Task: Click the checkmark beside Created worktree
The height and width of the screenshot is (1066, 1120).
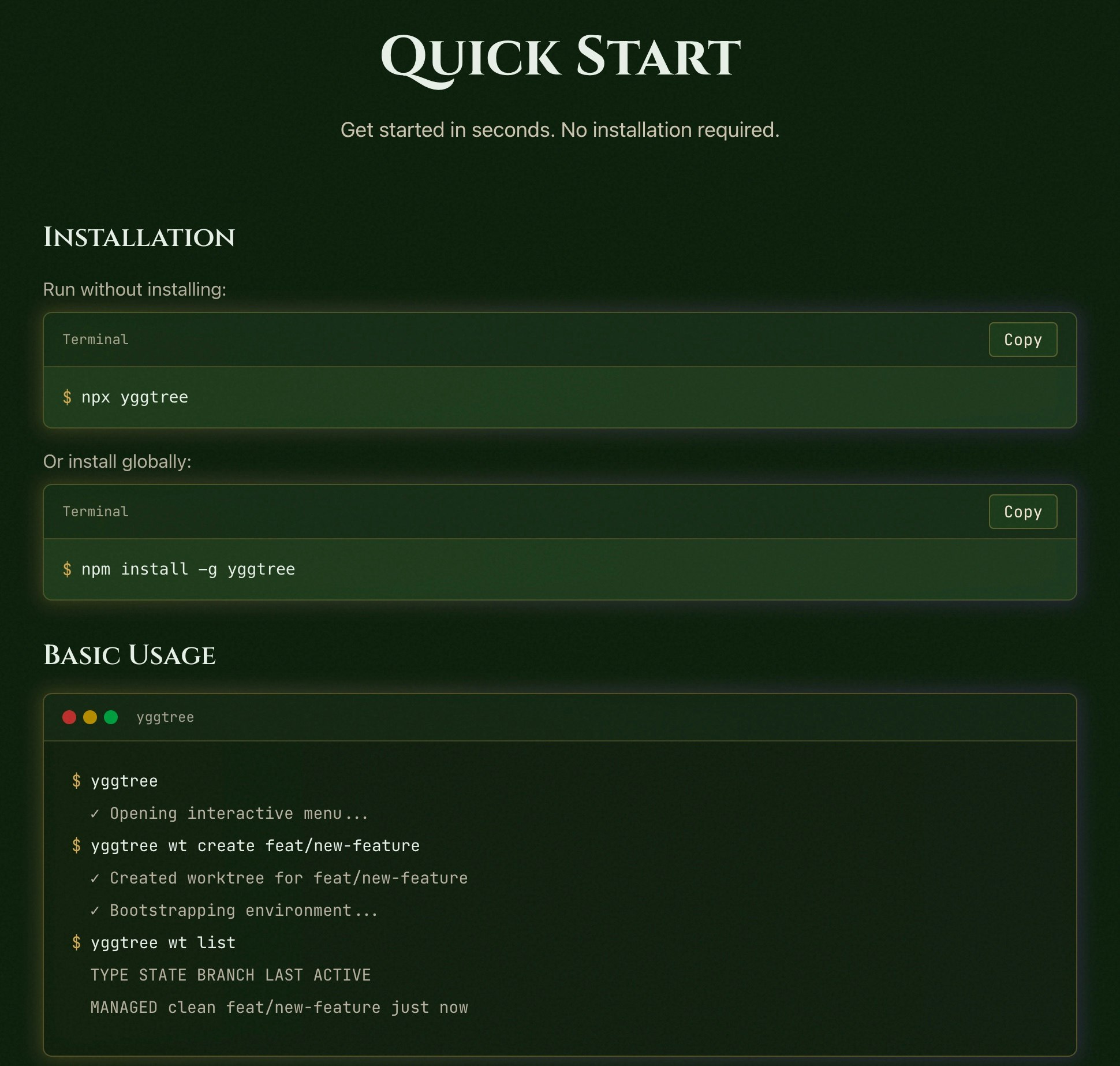Action: point(96,878)
